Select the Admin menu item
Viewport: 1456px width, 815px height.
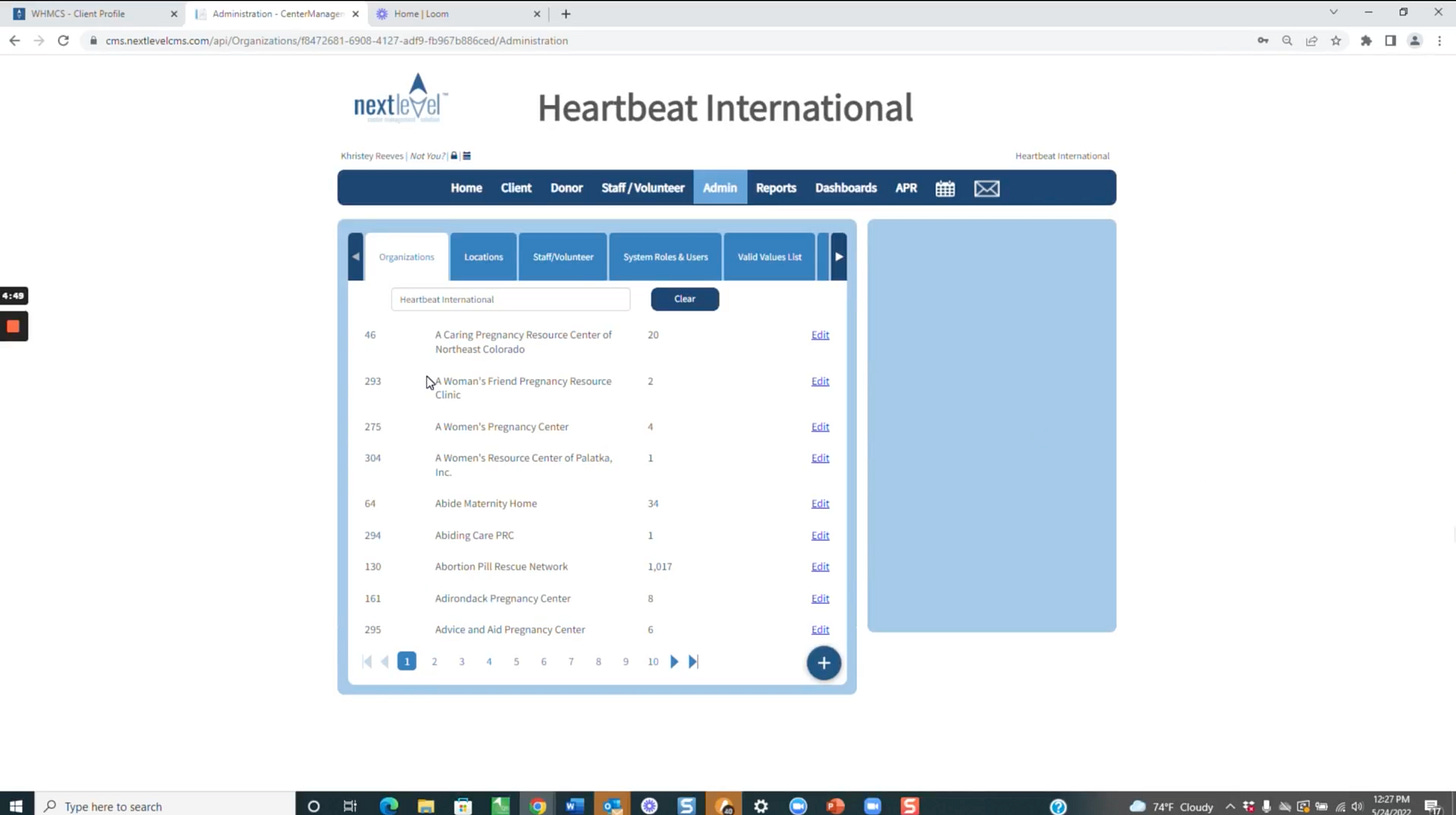click(720, 188)
